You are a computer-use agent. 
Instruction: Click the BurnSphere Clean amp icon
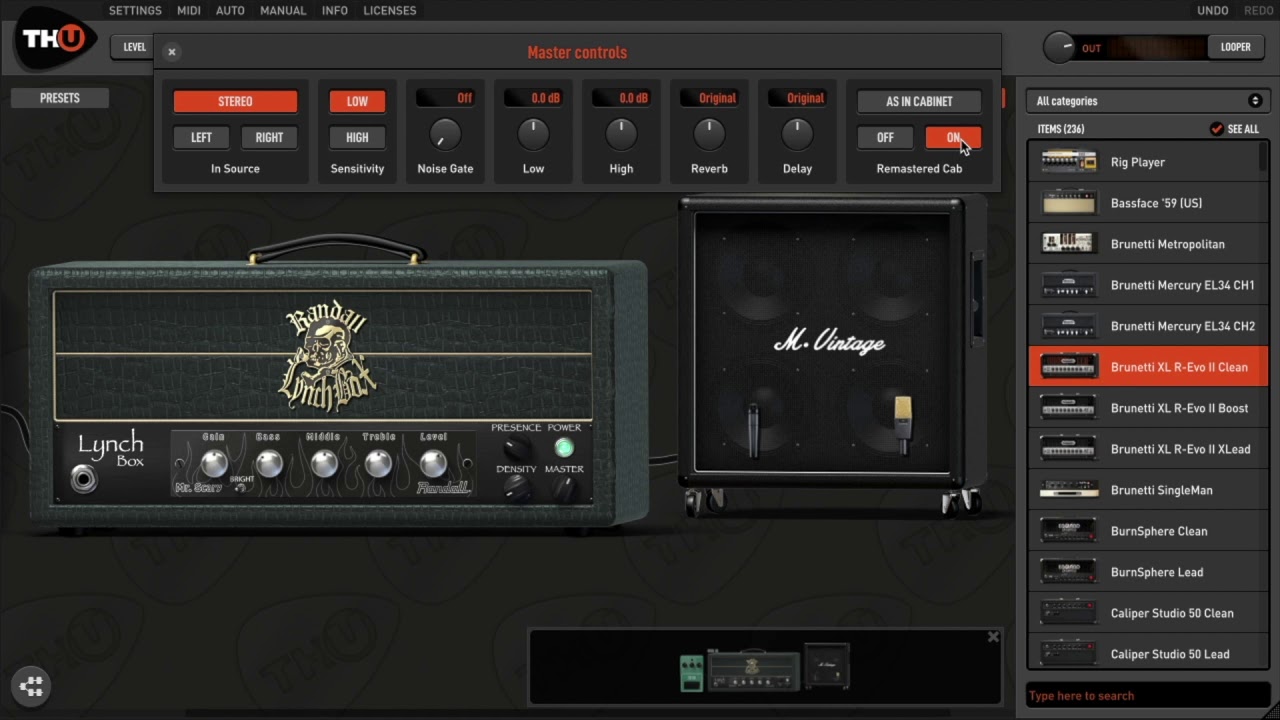point(1068,530)
